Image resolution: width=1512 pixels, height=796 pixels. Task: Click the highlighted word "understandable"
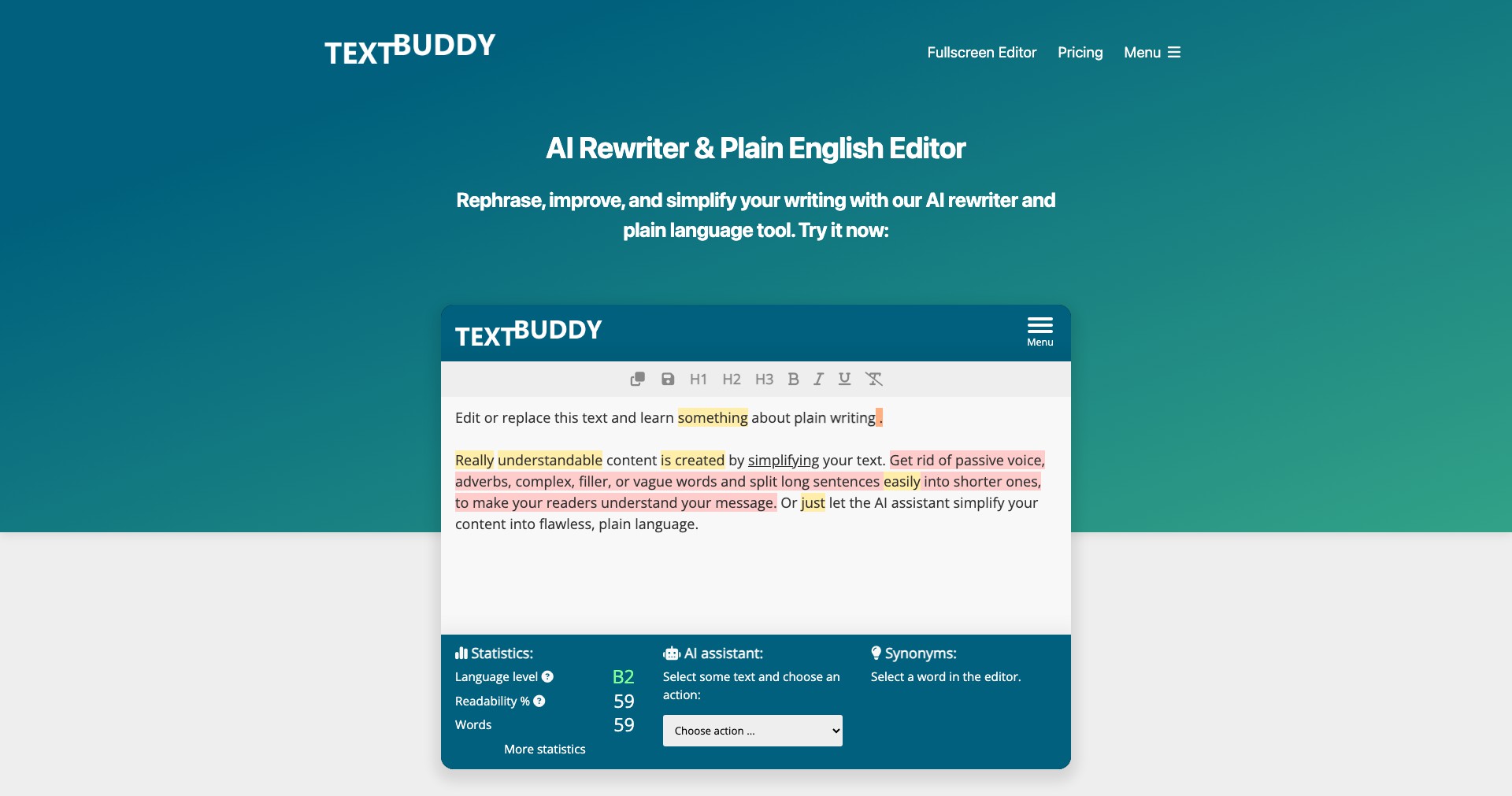(x=550, y=461)
